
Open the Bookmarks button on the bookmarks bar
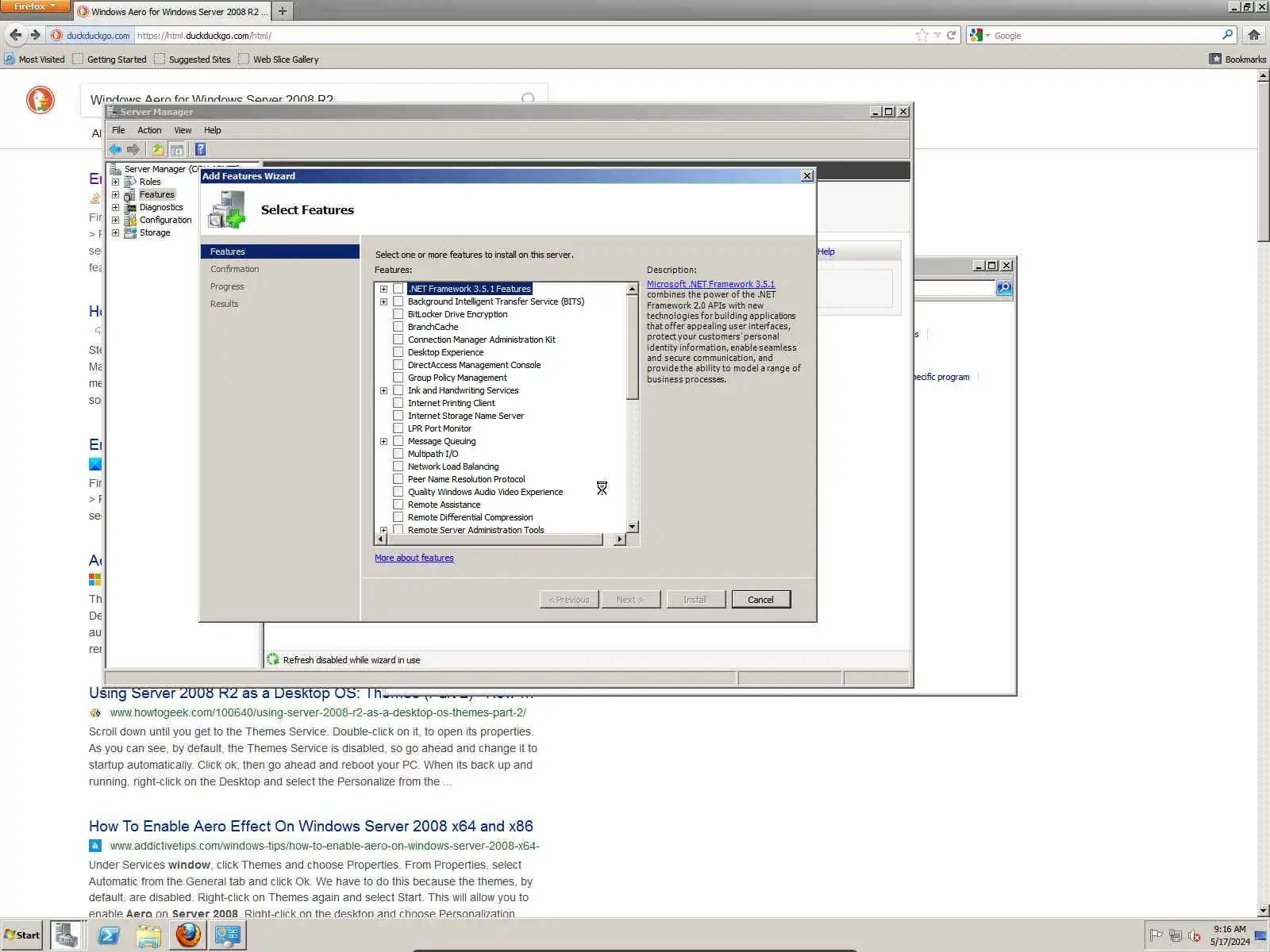1237,59
